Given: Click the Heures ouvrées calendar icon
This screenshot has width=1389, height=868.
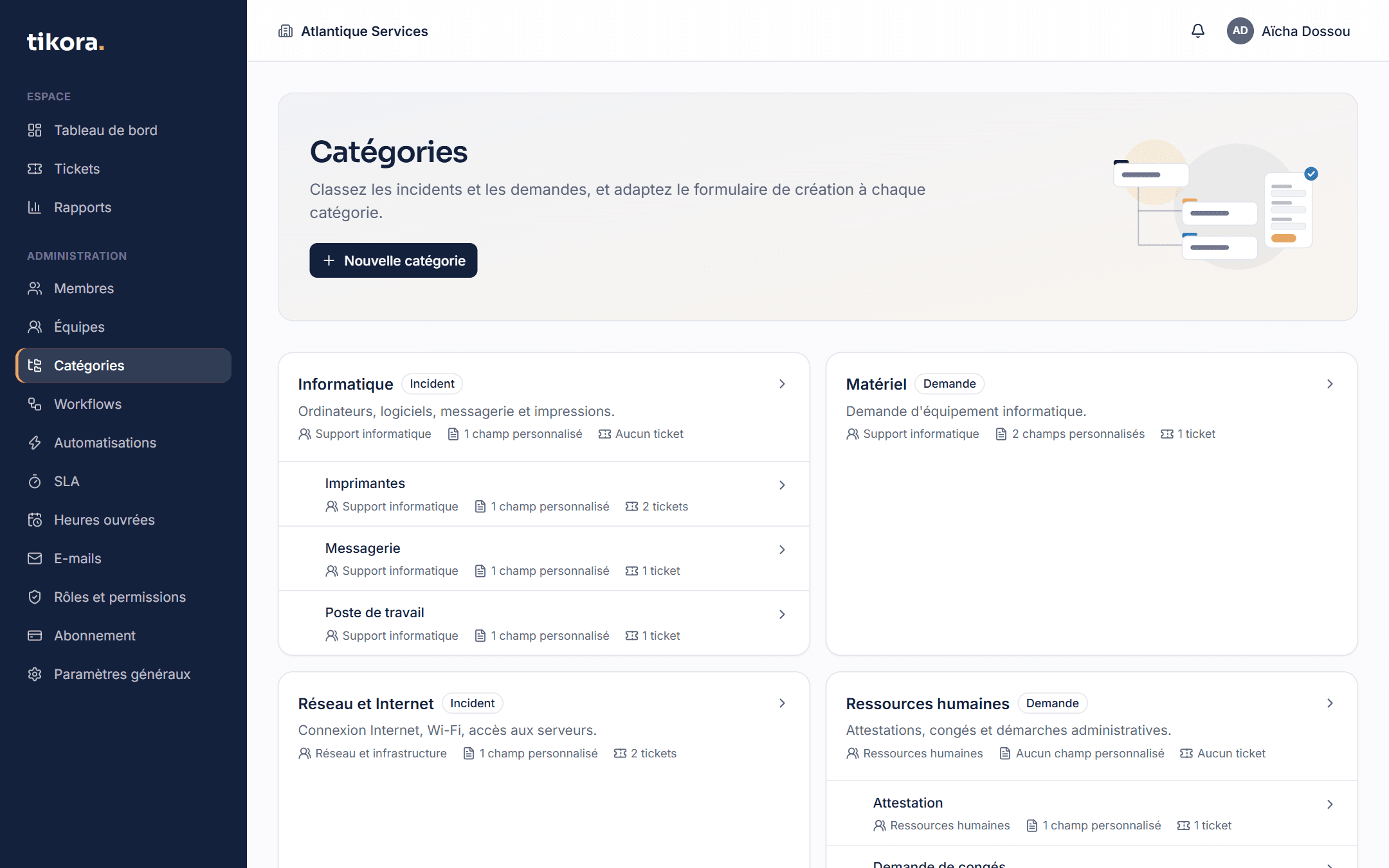Looking at the screenshot, I should click(x=35, y=520).
